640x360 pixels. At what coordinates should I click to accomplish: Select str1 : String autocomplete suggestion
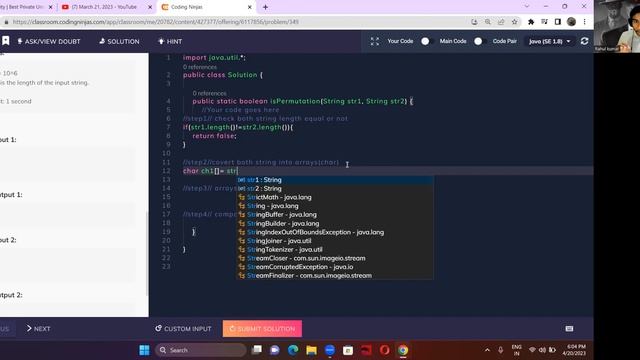335,180
